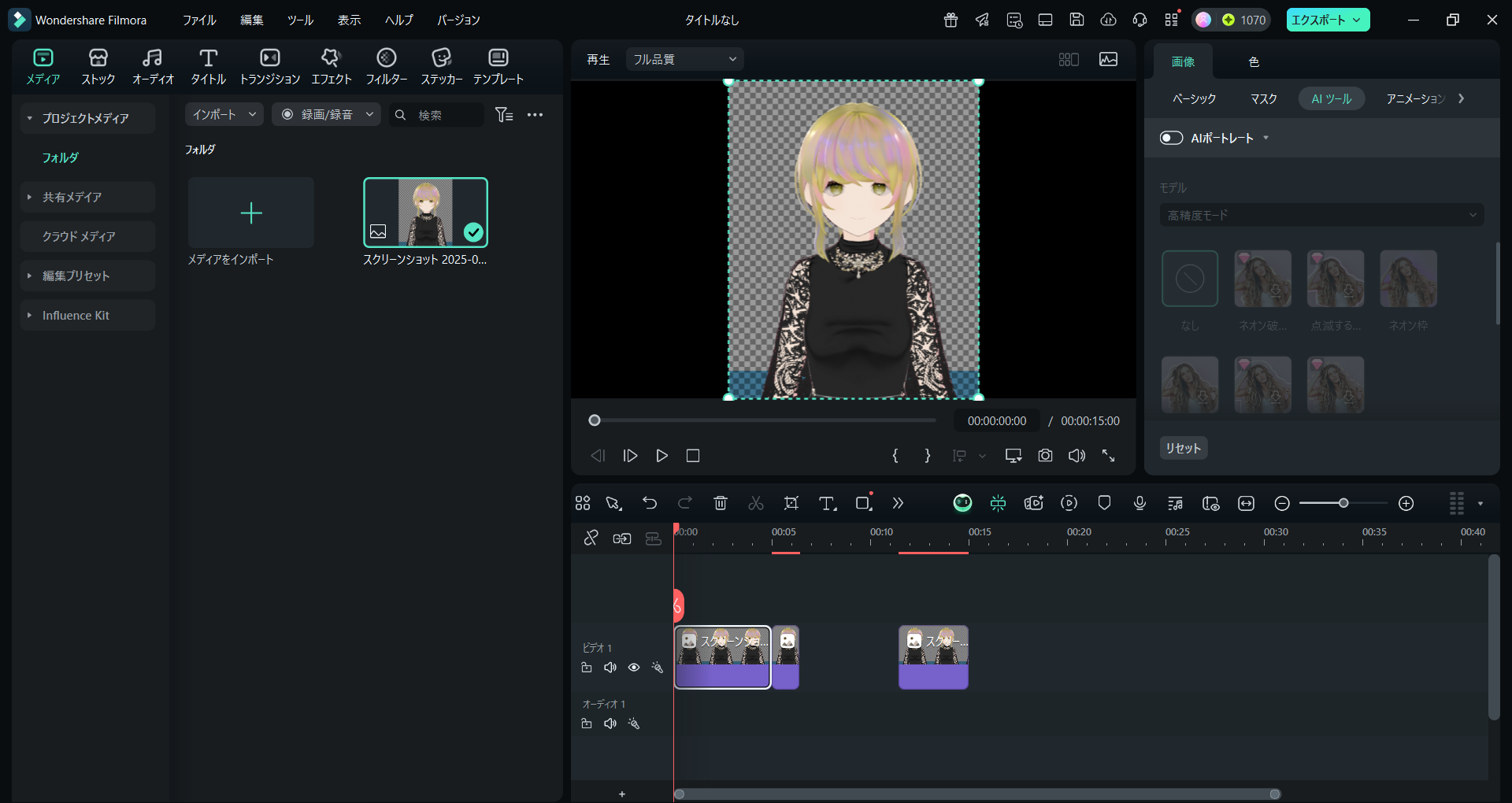
Task: Open the インポート dropdown
Action: tap(224, 114)
